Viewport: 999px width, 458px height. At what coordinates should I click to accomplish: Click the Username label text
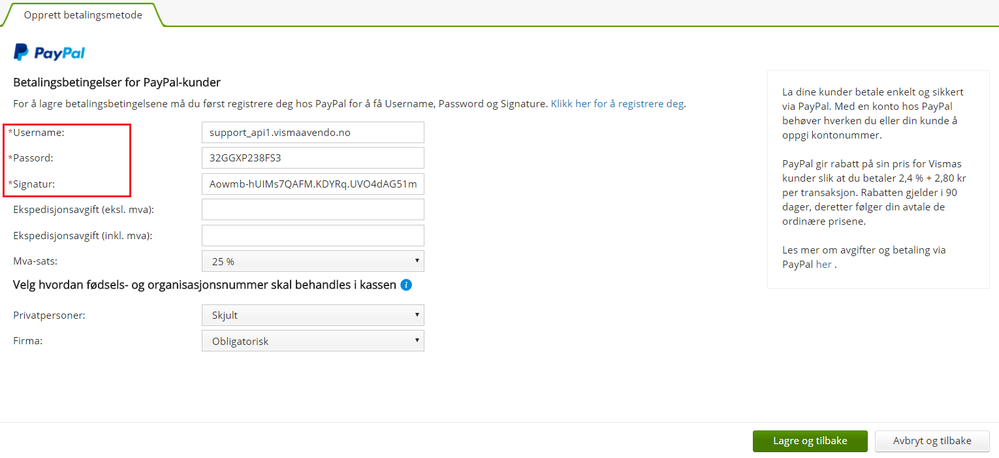(38, 132)
